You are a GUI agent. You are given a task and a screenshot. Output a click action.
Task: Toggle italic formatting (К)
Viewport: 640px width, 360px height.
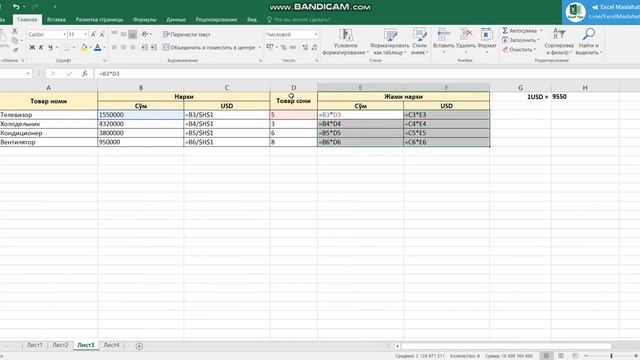41,48
